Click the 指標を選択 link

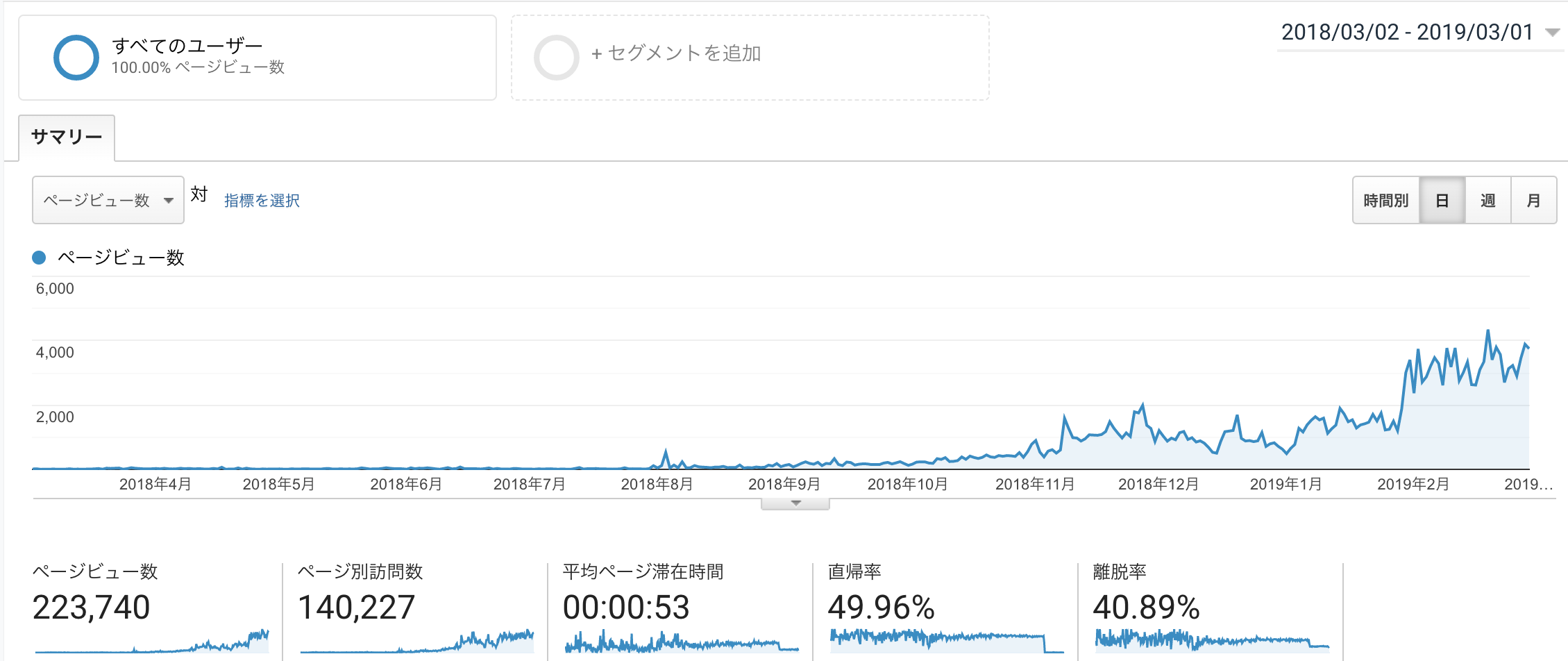click(262, 201)
